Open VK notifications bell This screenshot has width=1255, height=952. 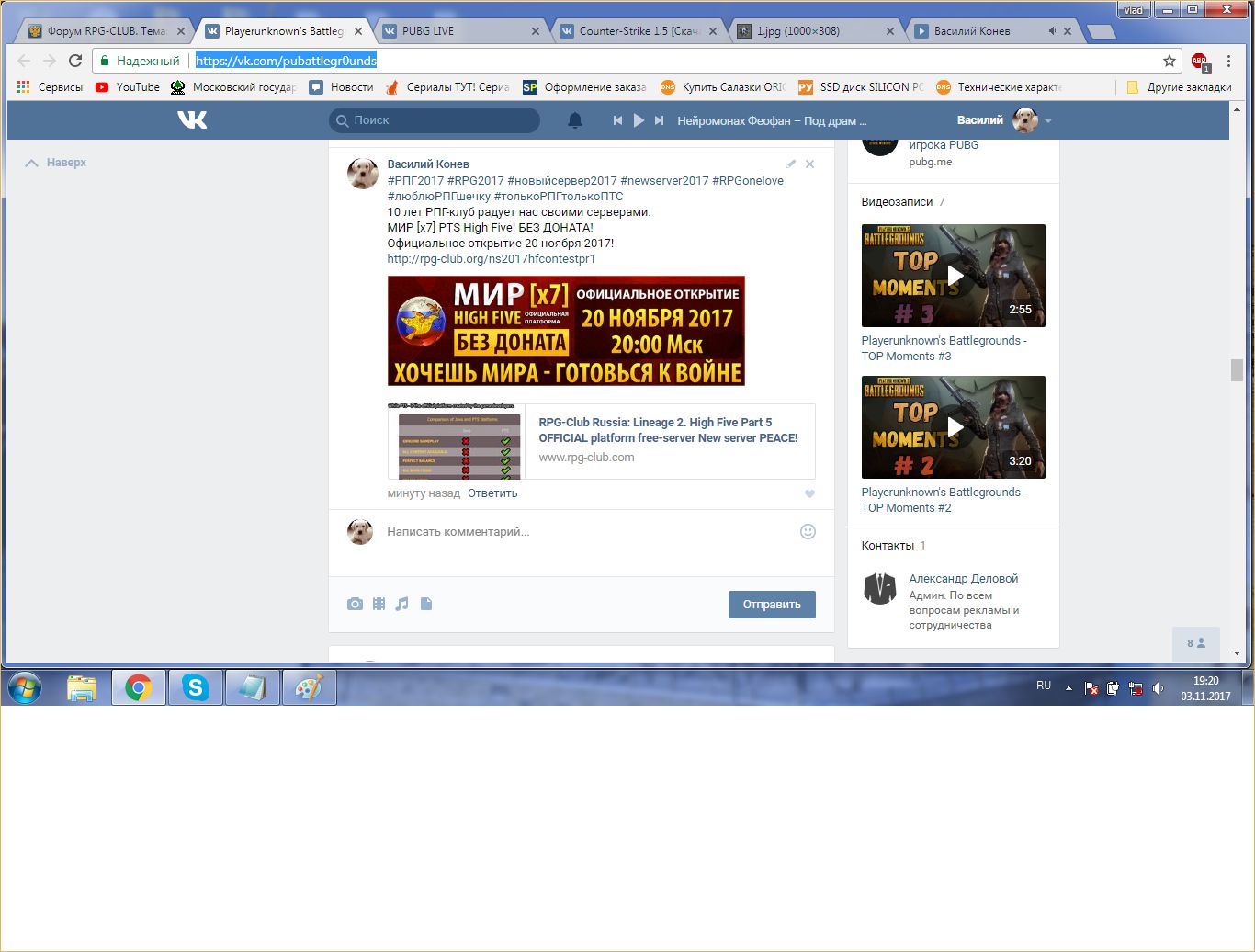click(x=575, y=120)
